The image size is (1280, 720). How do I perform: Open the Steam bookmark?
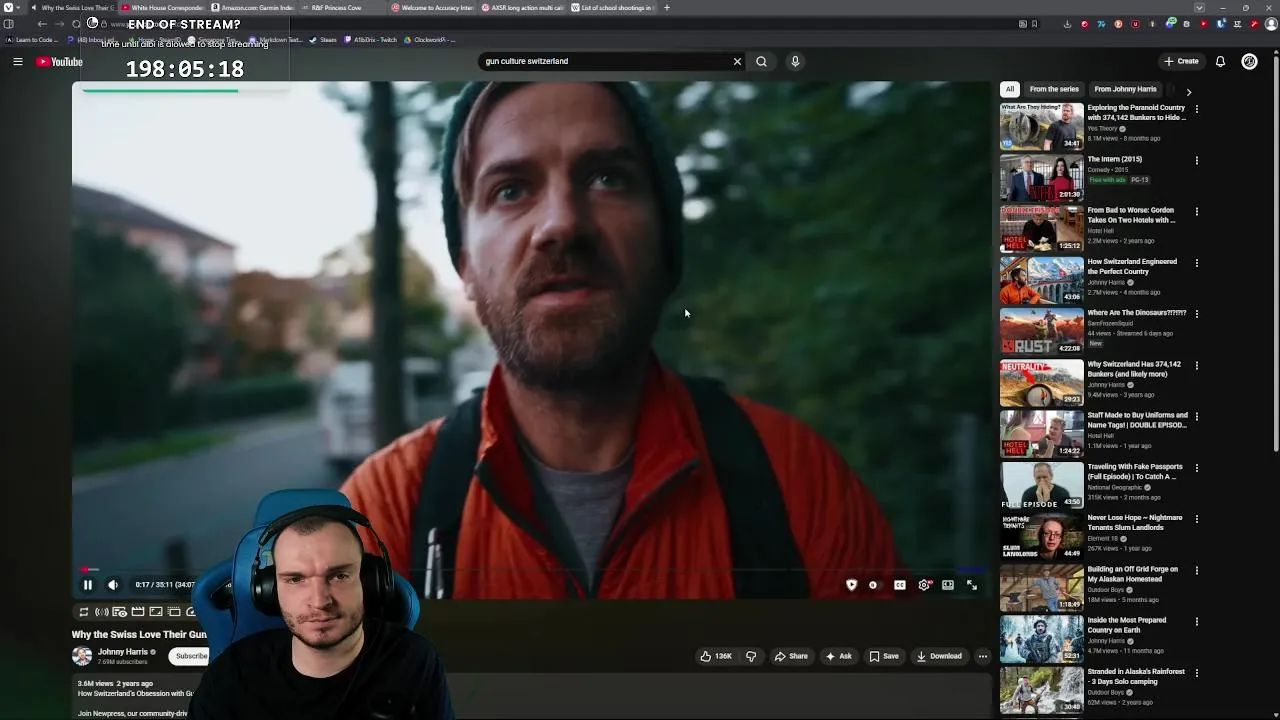tap(323, 40)
